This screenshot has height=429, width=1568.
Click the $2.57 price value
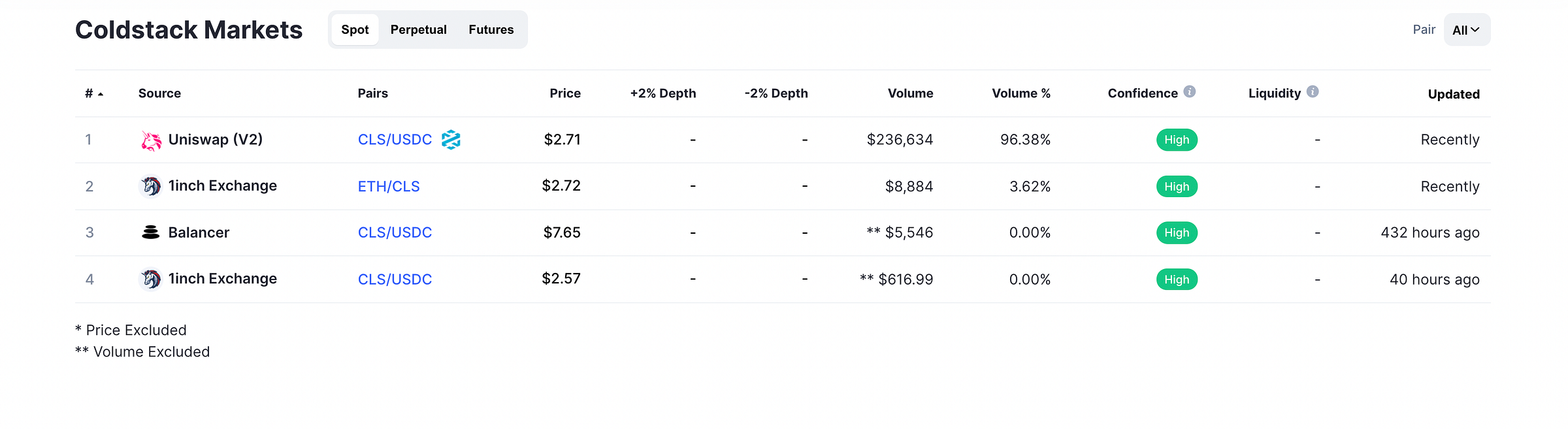[x=561, y=279]
